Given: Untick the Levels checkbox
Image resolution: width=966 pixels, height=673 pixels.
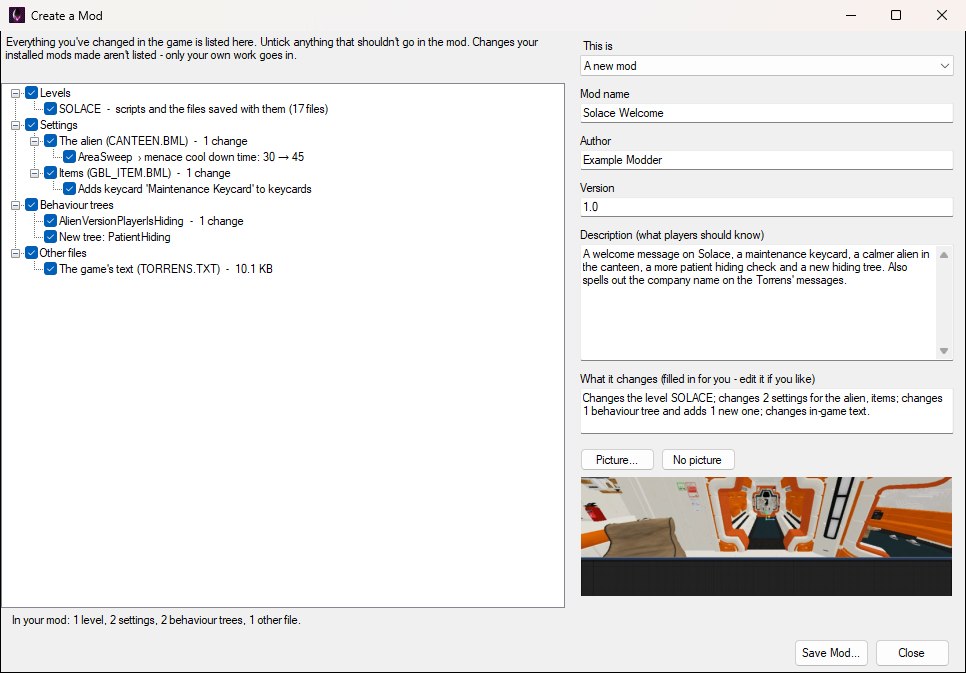Looking at the screenshot, I should point(31,93).
